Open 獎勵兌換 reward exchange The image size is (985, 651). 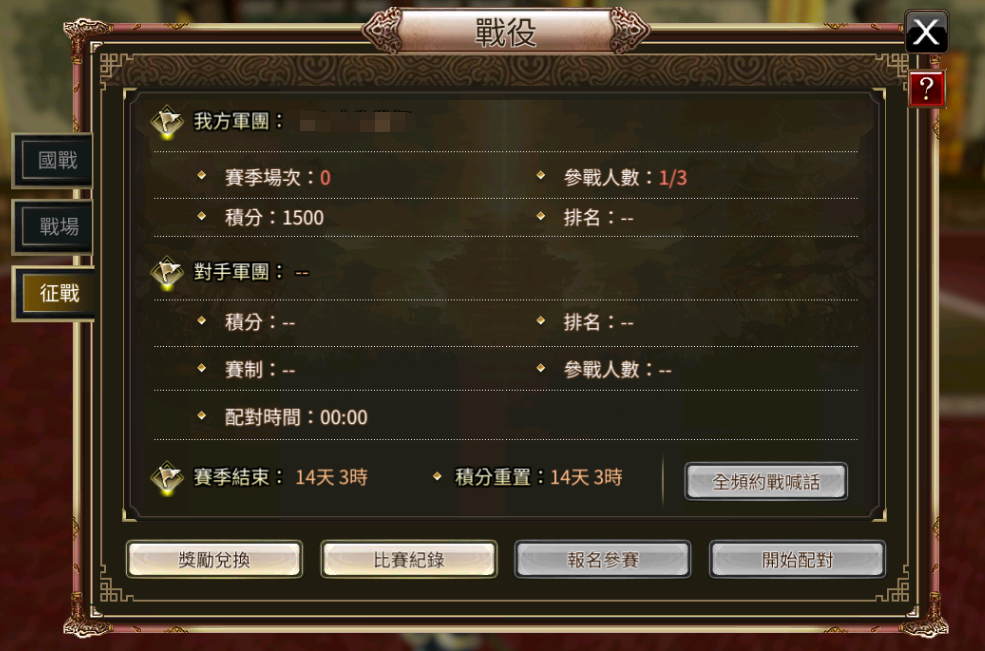point(214,559)
